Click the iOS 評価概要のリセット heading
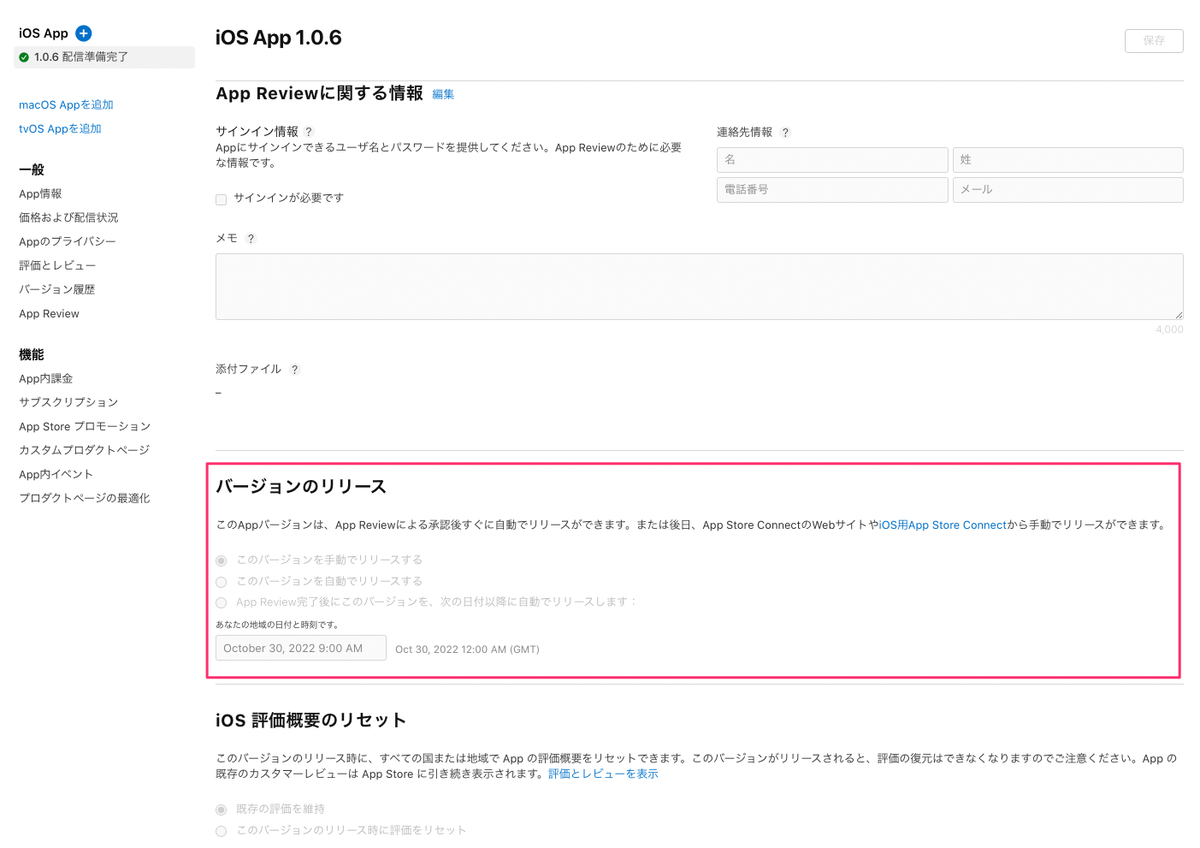 click(x=311, y=720)
